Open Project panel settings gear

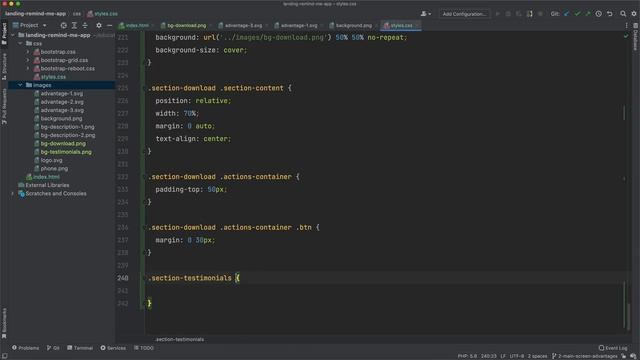click(x=99, y=25)
